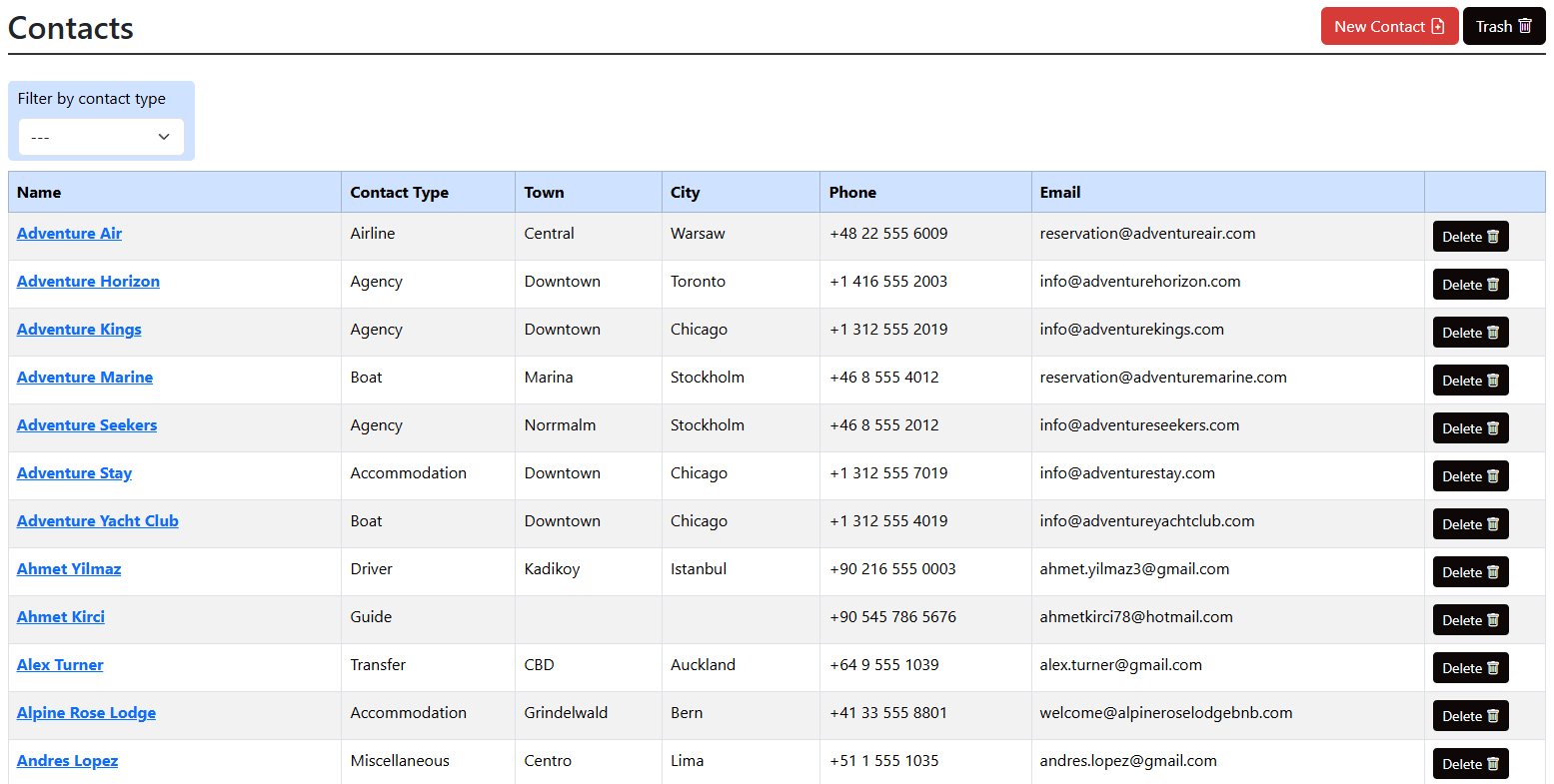Delete the Alex Turner contact
Image resolution: width=1554 pixels, height=784 pixels.
point(1470,668)
